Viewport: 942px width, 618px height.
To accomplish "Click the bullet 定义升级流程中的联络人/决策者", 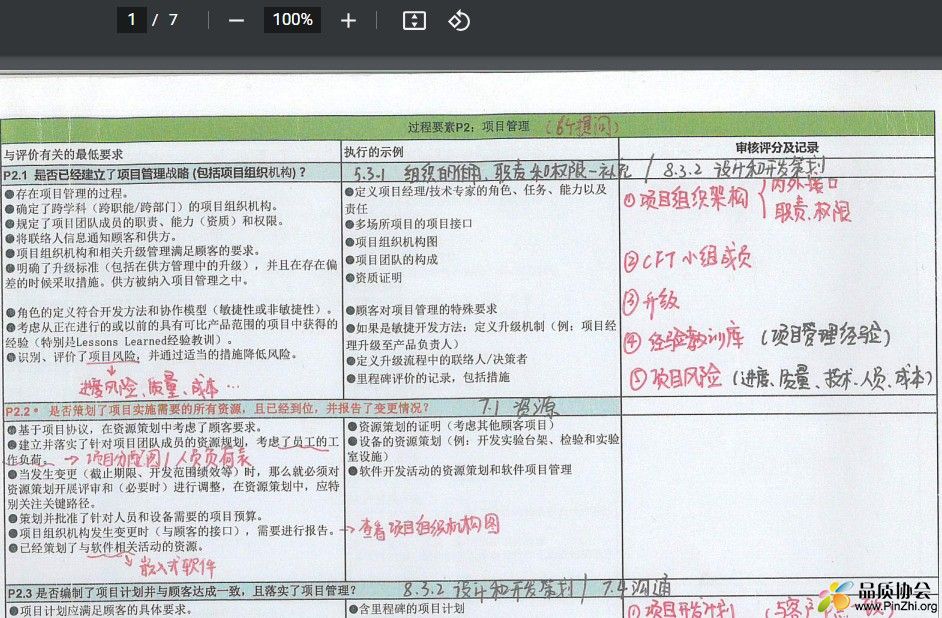I will [x=437, y=360].
